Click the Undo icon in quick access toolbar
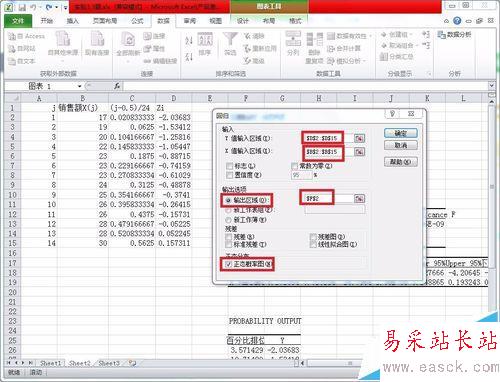This screenshot has width=500, height=382. pos(34,7)
